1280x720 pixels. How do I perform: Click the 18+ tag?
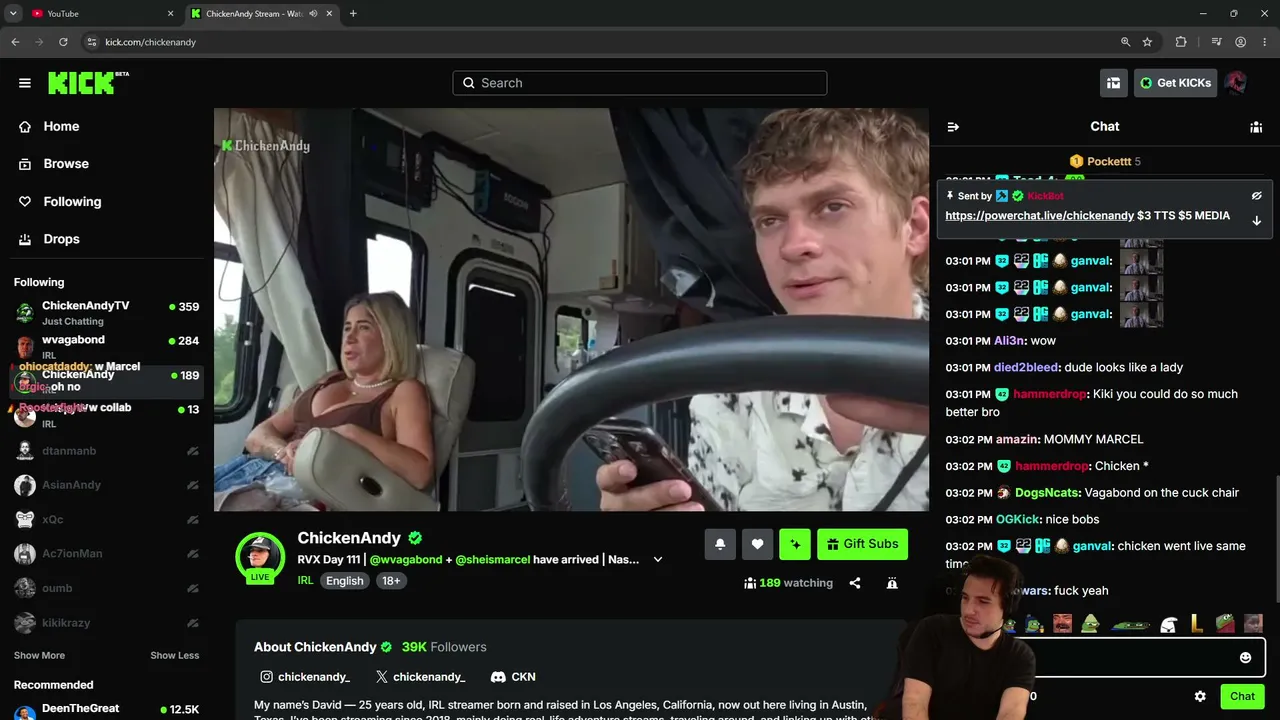pos(391,581)
